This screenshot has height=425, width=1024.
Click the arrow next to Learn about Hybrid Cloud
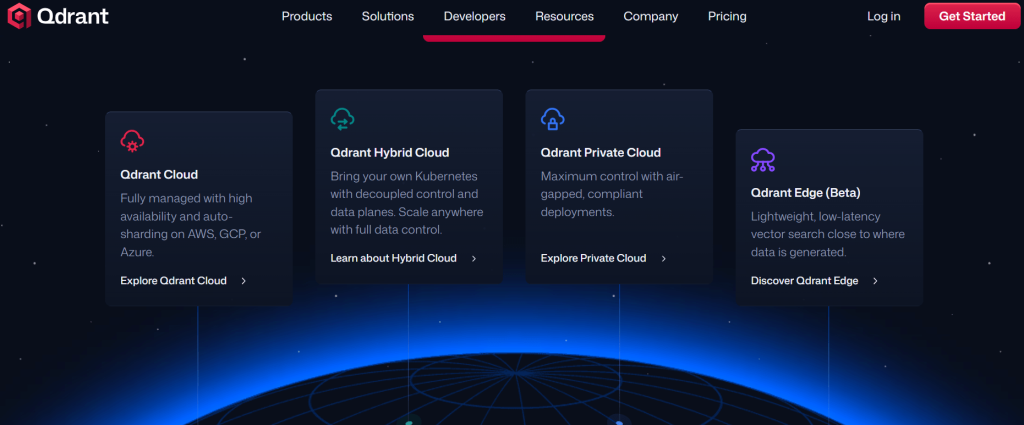pyautogui.click(x=474, y=259)
